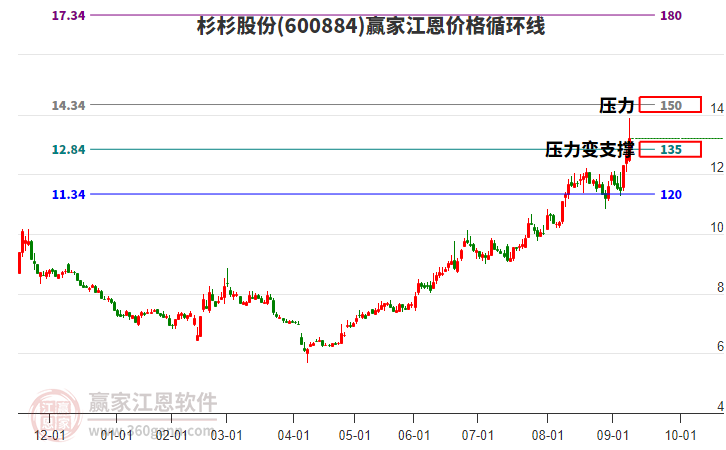
Task: Click the right axis price label 14
Action: tap(717, 108)
